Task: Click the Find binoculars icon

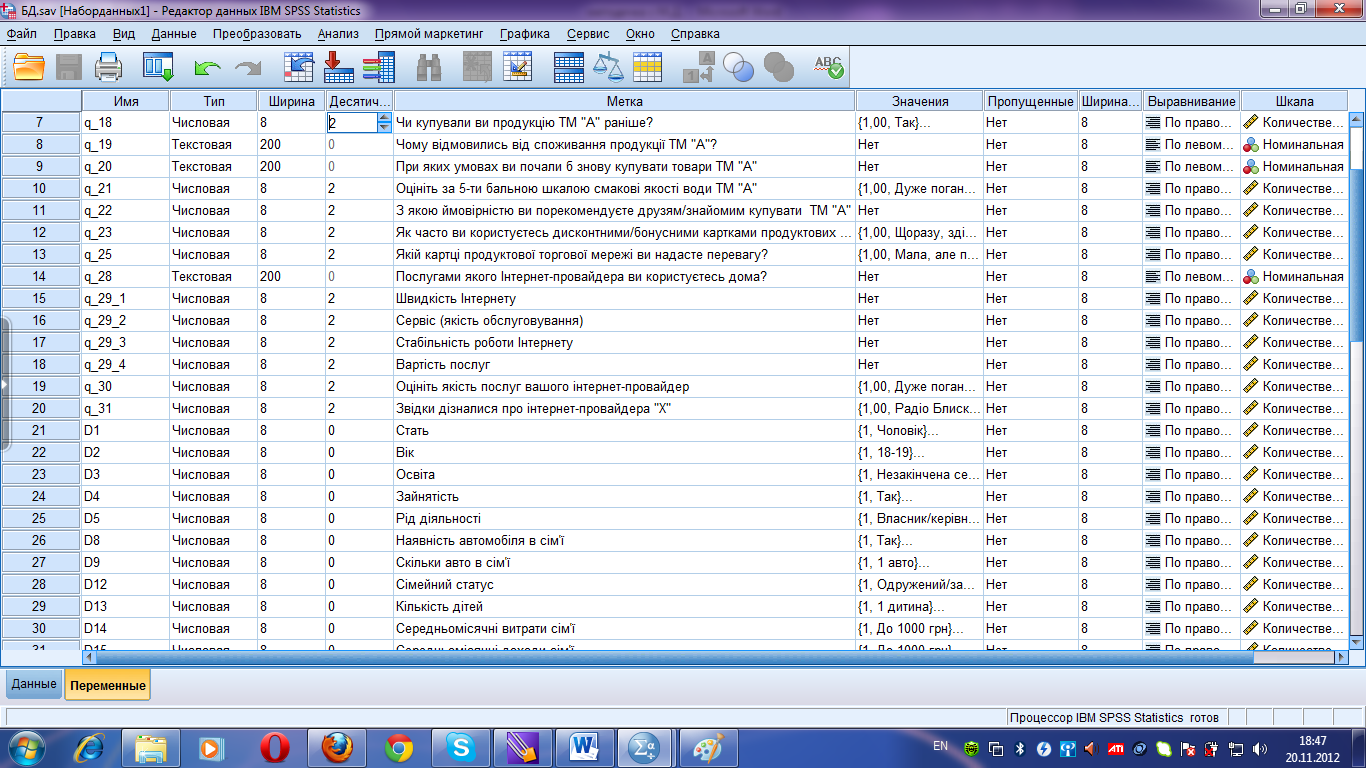Action: [430, 67]
